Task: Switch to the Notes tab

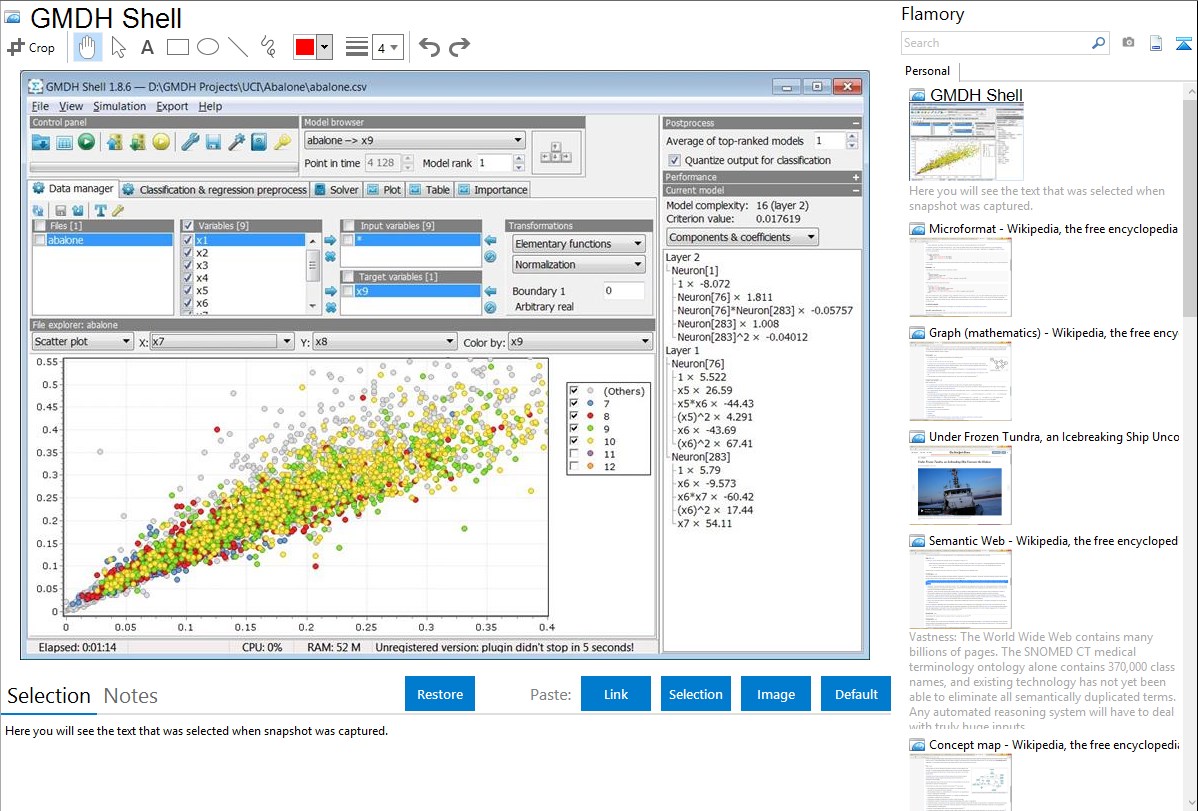Action: click(x=131, y=696)
